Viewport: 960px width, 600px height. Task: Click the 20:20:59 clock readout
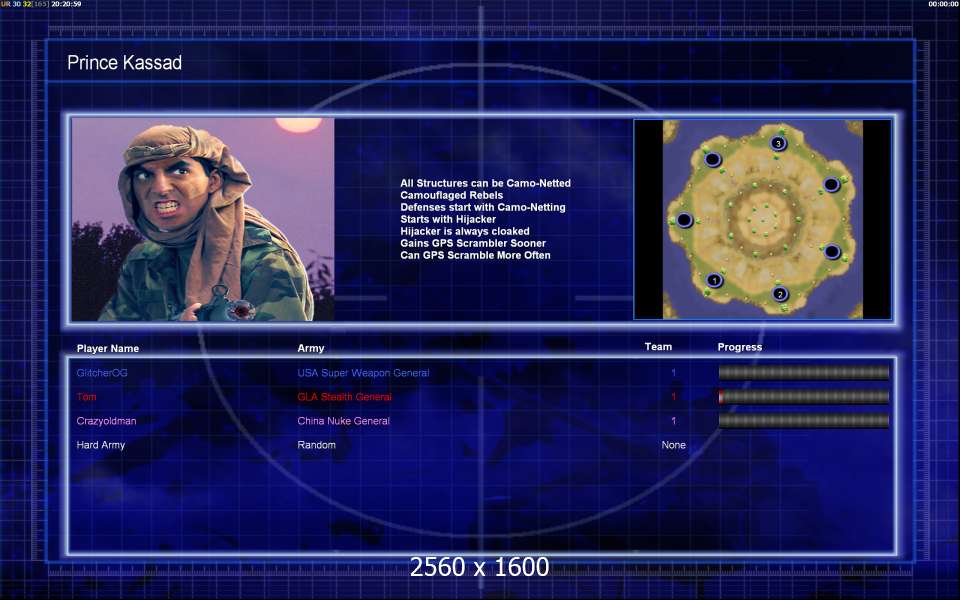[x=66, y=4]
